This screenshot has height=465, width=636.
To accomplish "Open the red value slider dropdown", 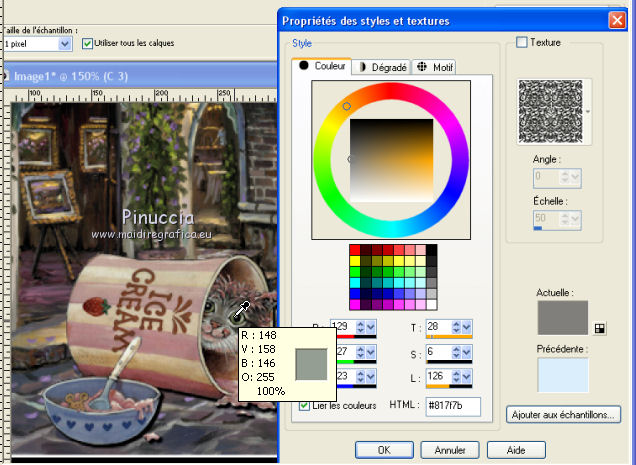I will (x=371, y=327).
